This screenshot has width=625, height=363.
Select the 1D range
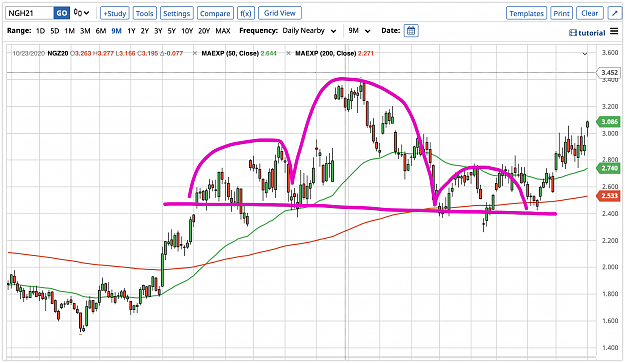(40, 31)
